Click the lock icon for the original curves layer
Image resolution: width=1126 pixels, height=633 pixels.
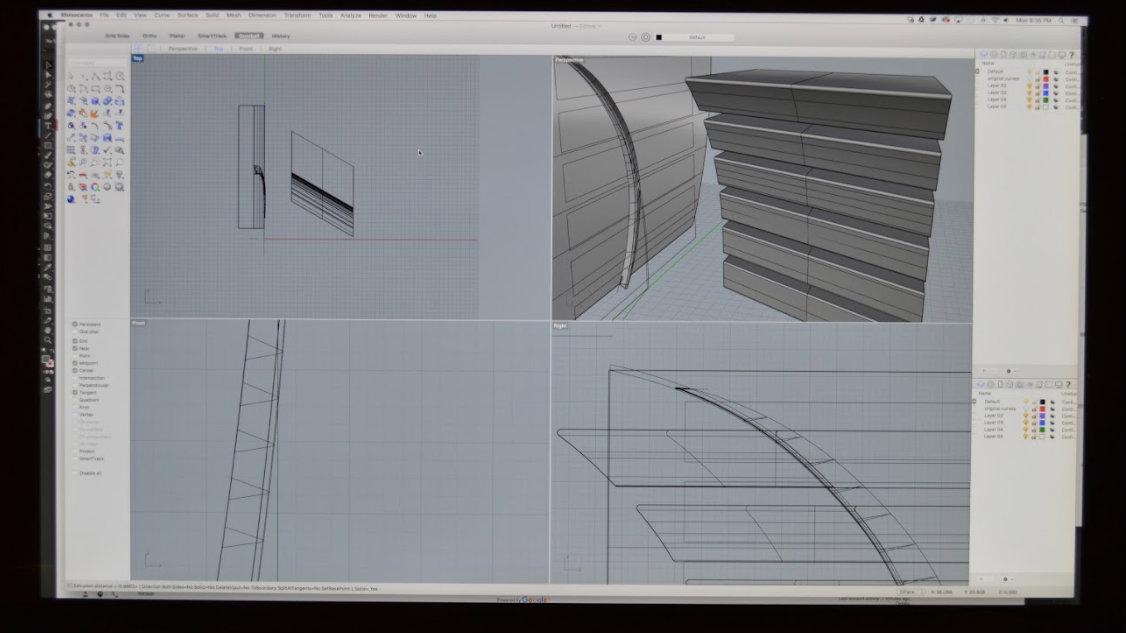(1037, 79)
